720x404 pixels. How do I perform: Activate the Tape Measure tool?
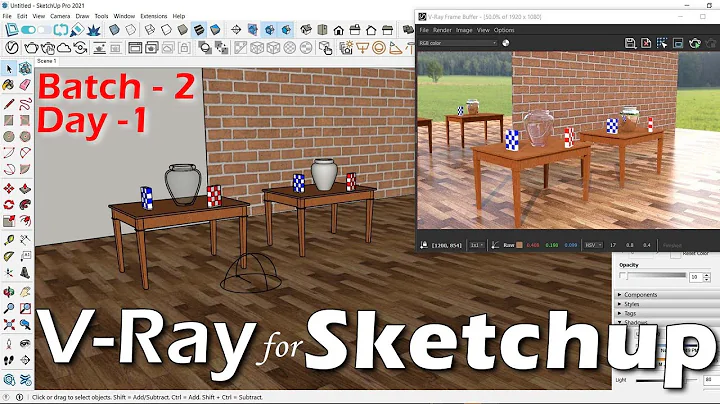click(9, 240)
